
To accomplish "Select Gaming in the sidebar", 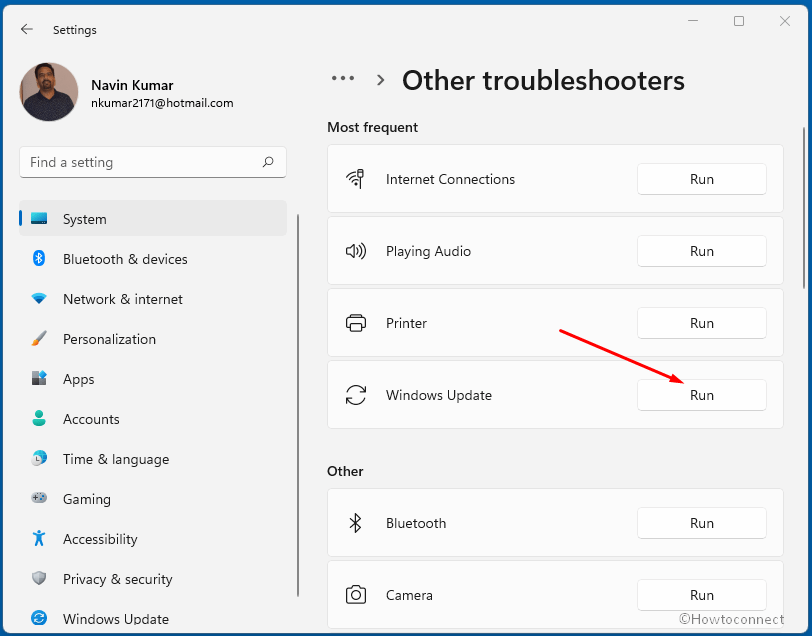I will coord(153,499).
